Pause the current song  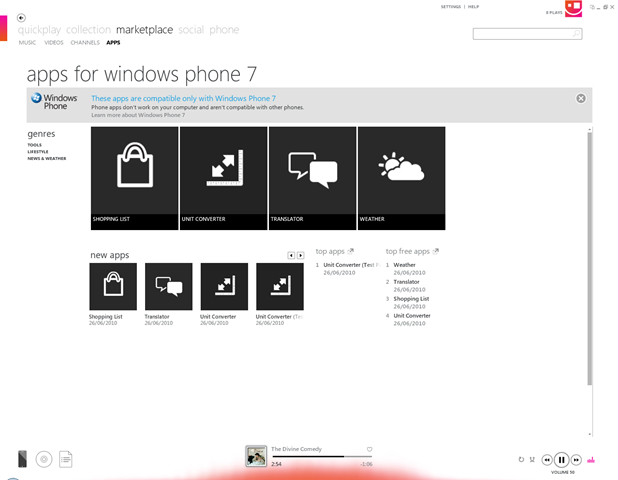click(x=561, y=460)
